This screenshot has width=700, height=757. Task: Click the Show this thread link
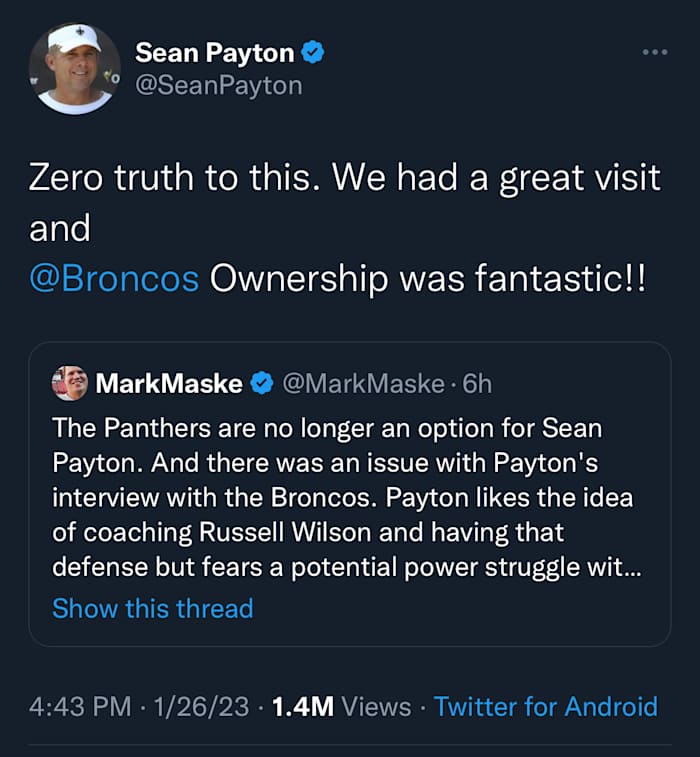pyautogui.click(x=152, y=608)
